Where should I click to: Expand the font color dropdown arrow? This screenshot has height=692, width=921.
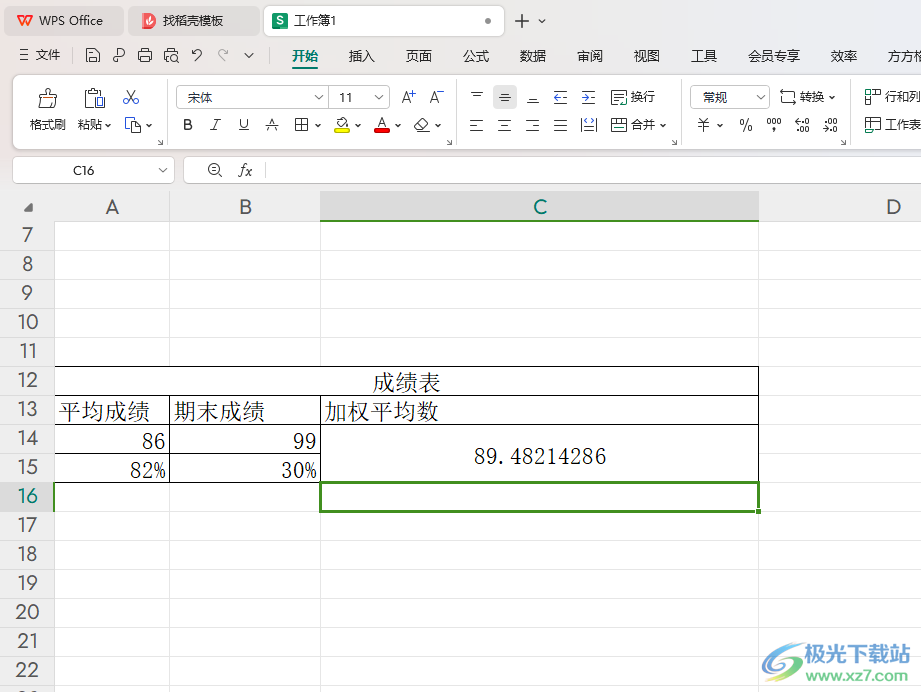tap(398, 126)
